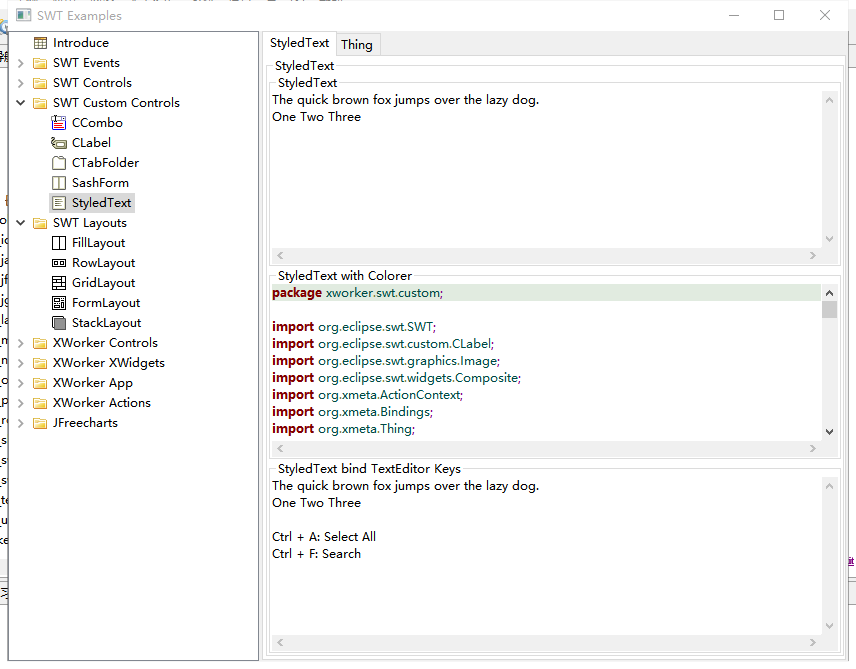Click scroll up arrow in Colorer editor
Screen dimensions: 856x669
coord(829,293)
